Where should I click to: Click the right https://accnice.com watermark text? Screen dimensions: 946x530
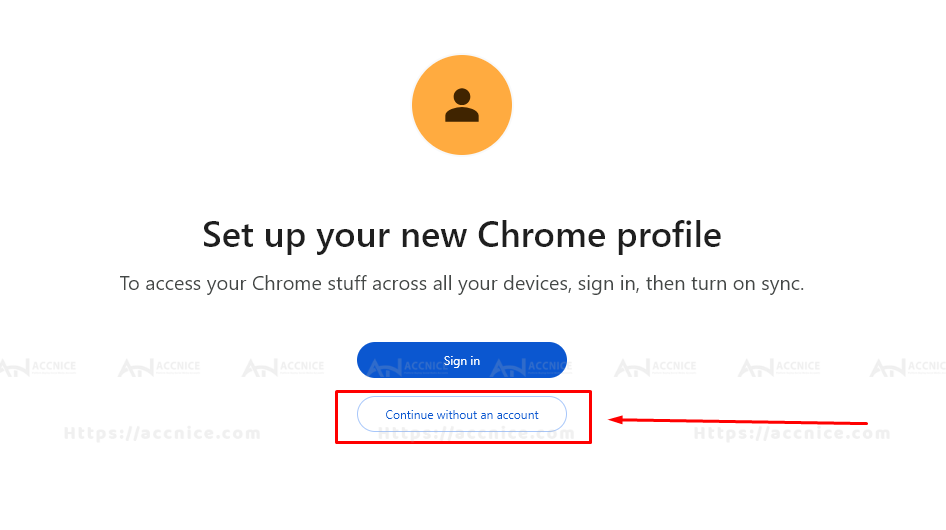tap(792, 433)
